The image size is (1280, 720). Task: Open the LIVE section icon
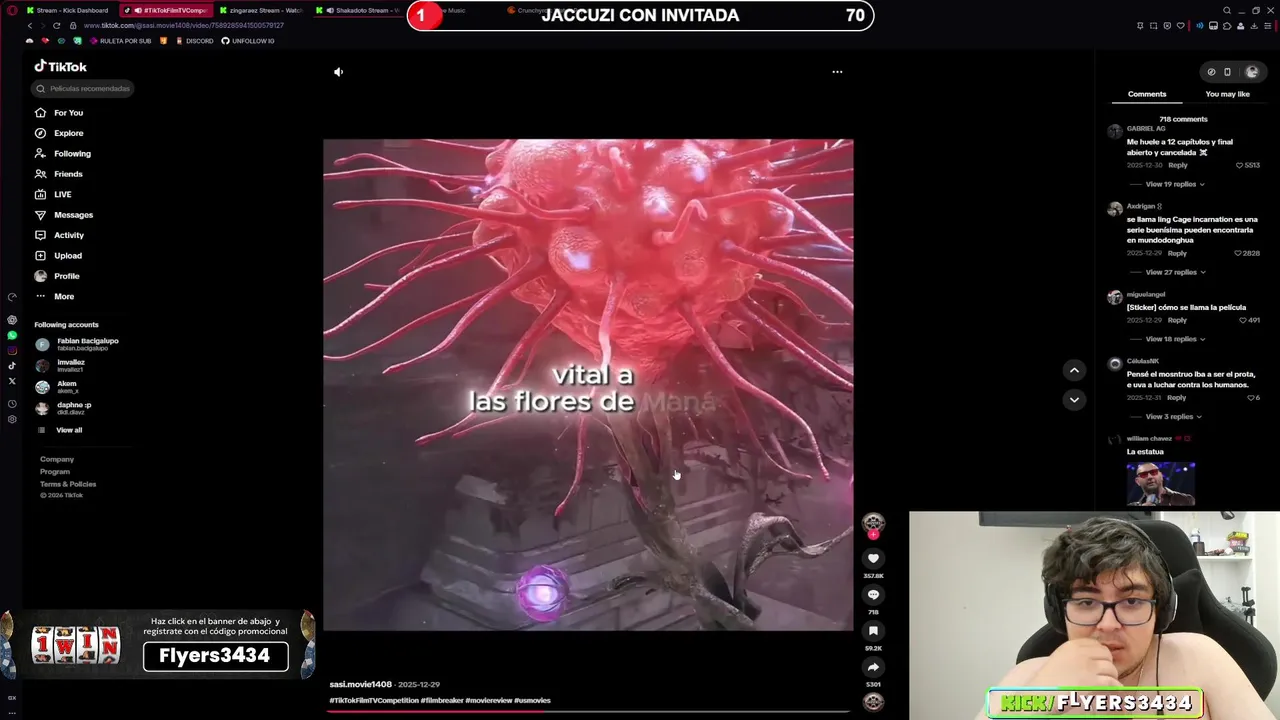pos(40,194)
